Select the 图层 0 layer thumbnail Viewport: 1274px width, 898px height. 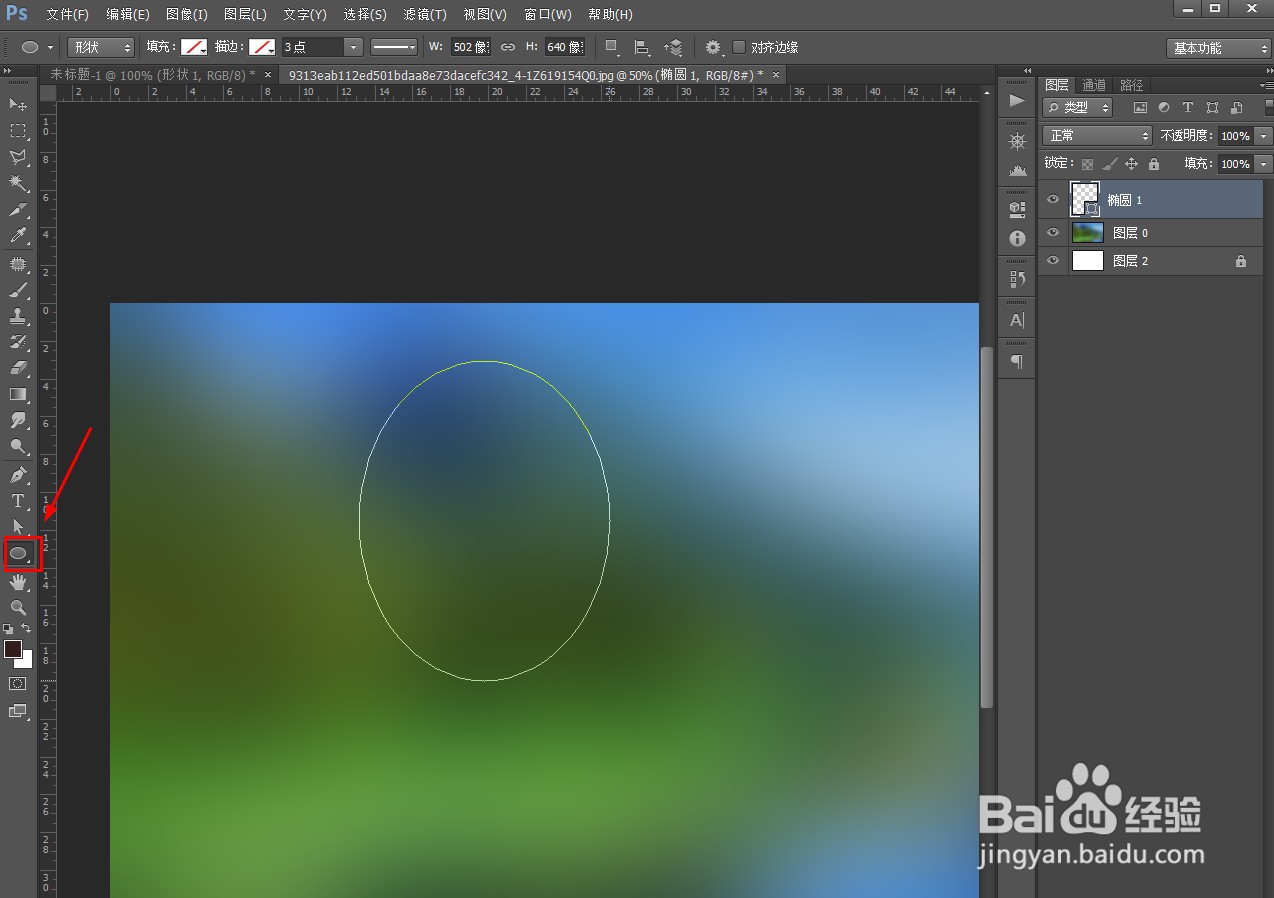point(1087,232)
